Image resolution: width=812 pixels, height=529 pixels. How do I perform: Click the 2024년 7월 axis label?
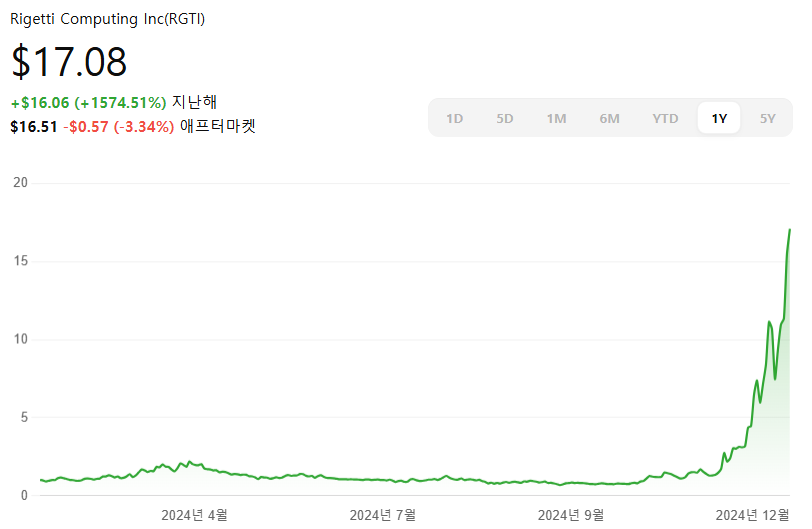click(383, 515)
